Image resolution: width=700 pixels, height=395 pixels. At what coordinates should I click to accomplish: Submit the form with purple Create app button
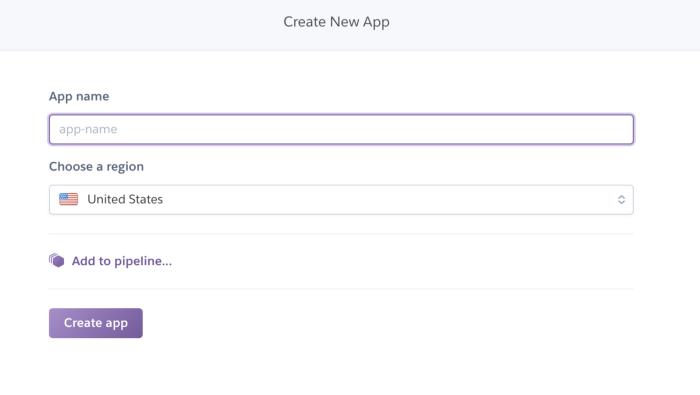96,323
